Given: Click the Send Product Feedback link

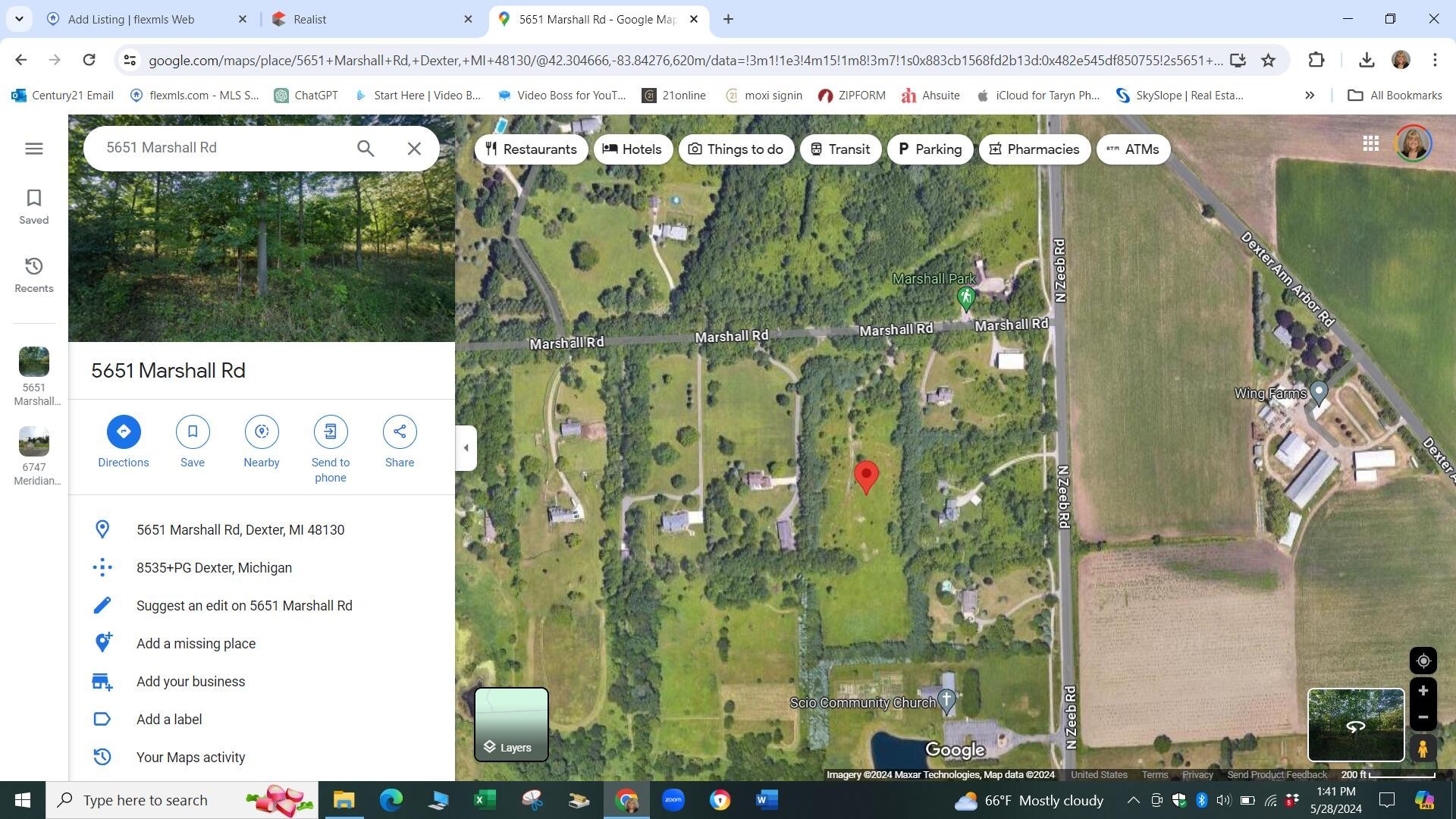Looking at the screenshot, I should (1277, 775).
